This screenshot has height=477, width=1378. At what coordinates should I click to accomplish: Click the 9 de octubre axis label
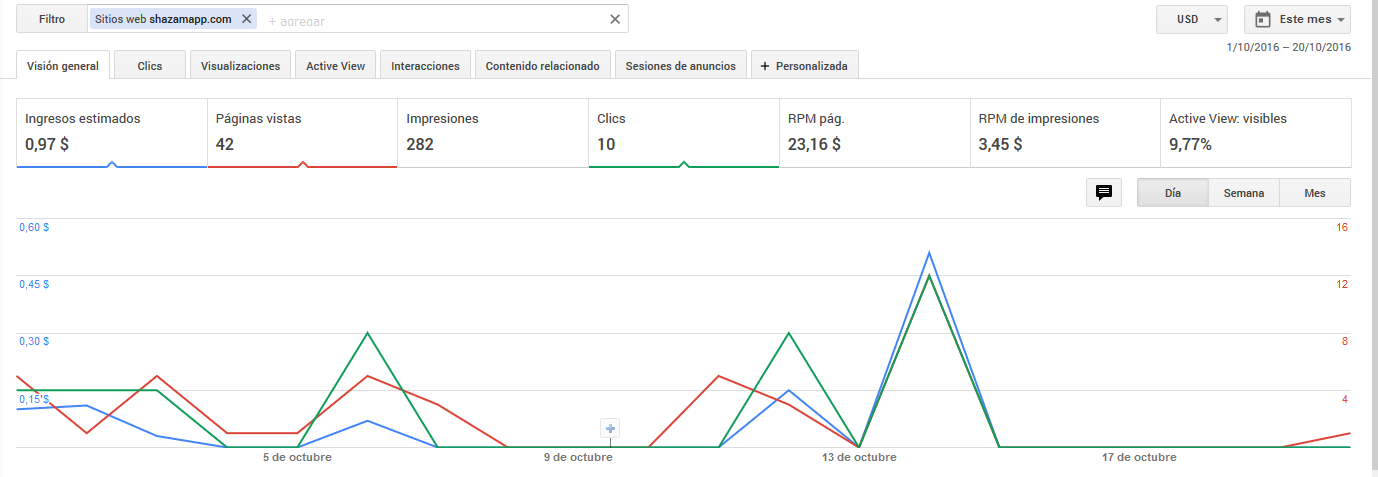coord(578,457)
